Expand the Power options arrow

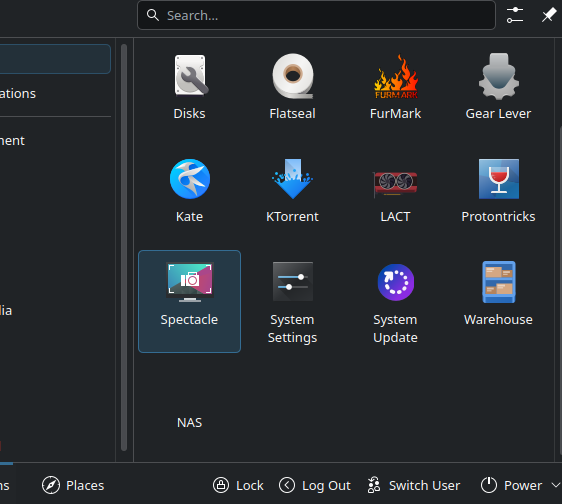pyautogui.click(x=555, y=485)
